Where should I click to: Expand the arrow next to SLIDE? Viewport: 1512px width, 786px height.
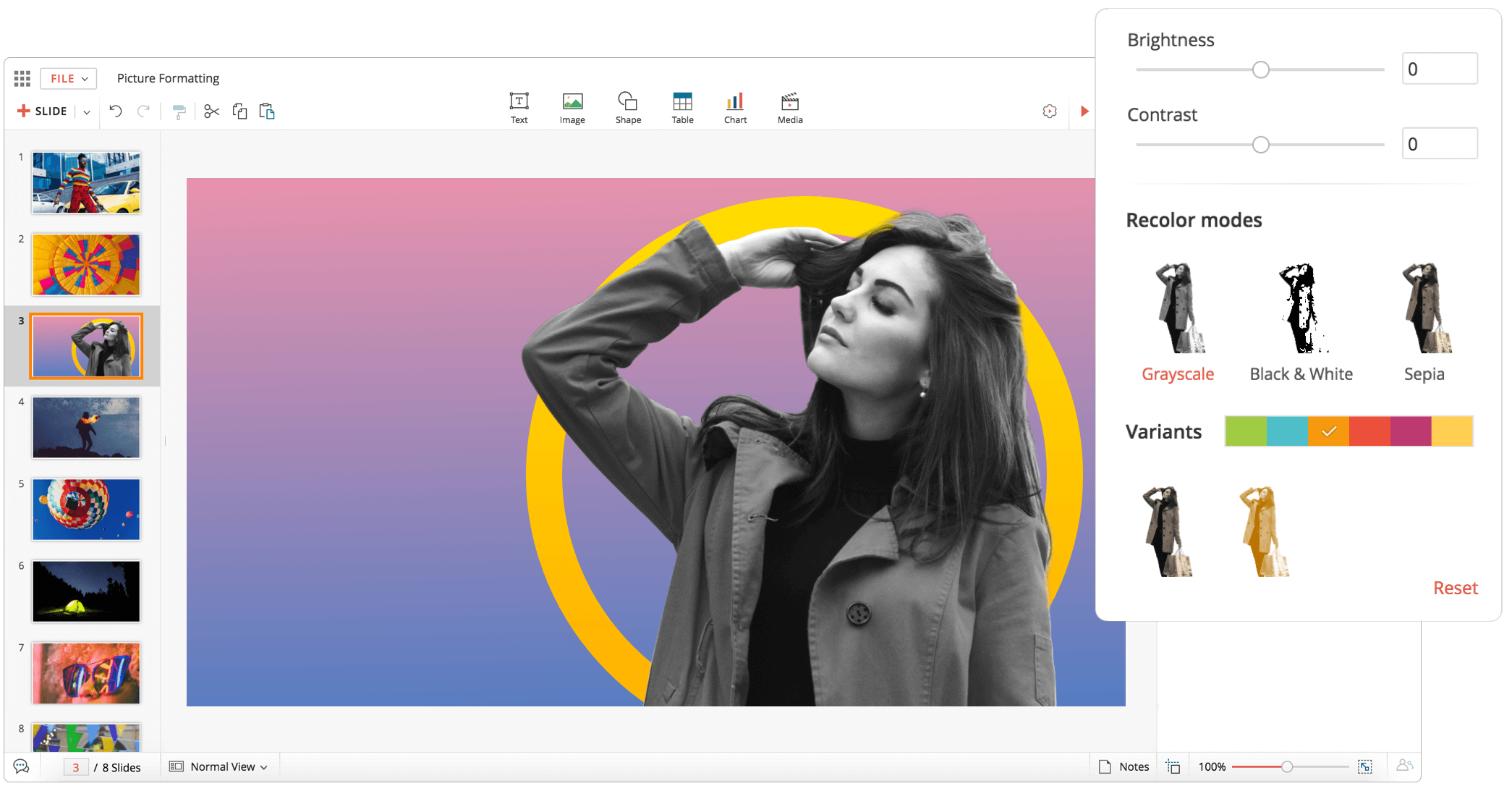pyautogui.click(x=87, y=112)
